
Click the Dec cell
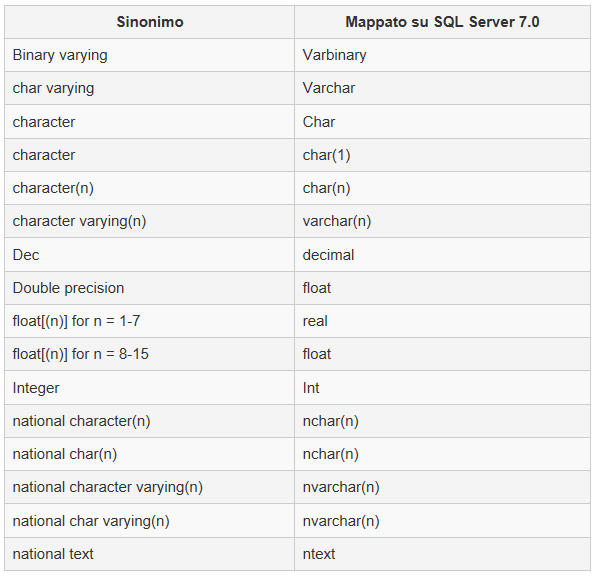[150, 255]
